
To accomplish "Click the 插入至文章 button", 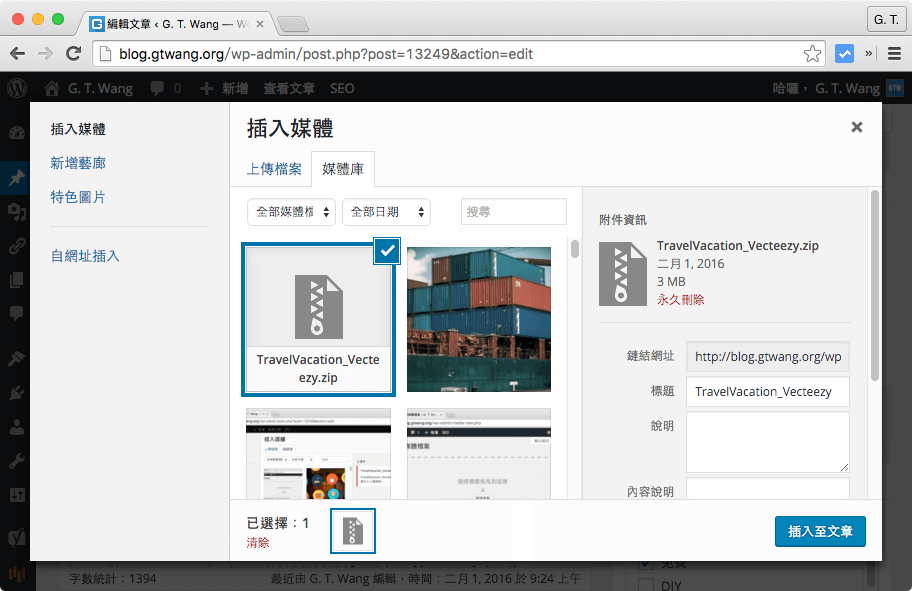I will [820, 531].
